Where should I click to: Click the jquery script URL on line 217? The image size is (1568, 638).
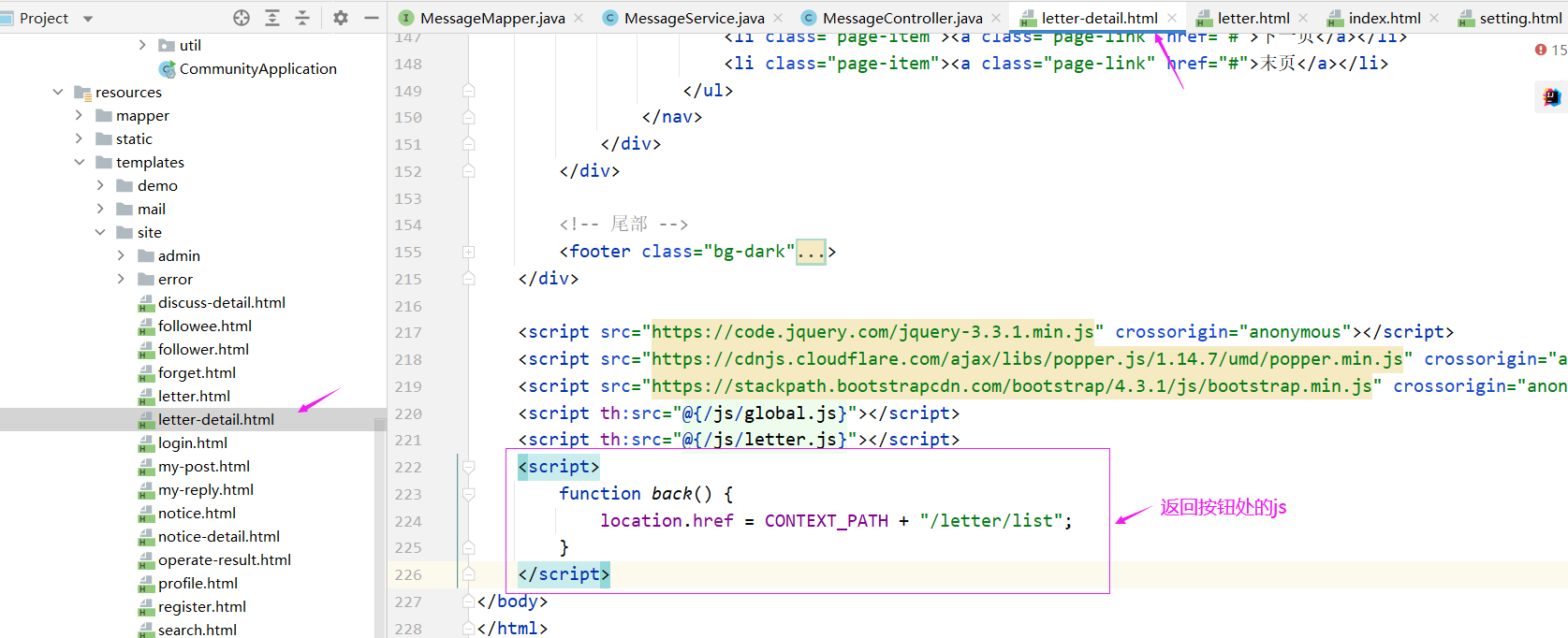tap(872, 332)
